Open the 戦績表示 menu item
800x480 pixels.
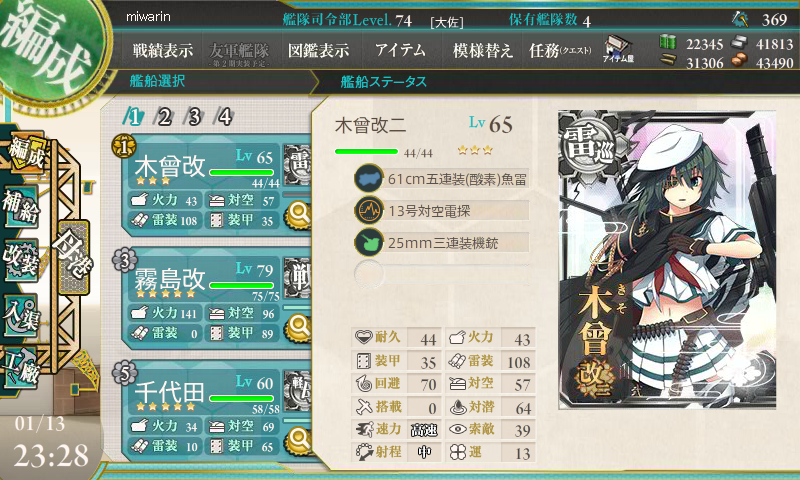[x=163, y=50]
